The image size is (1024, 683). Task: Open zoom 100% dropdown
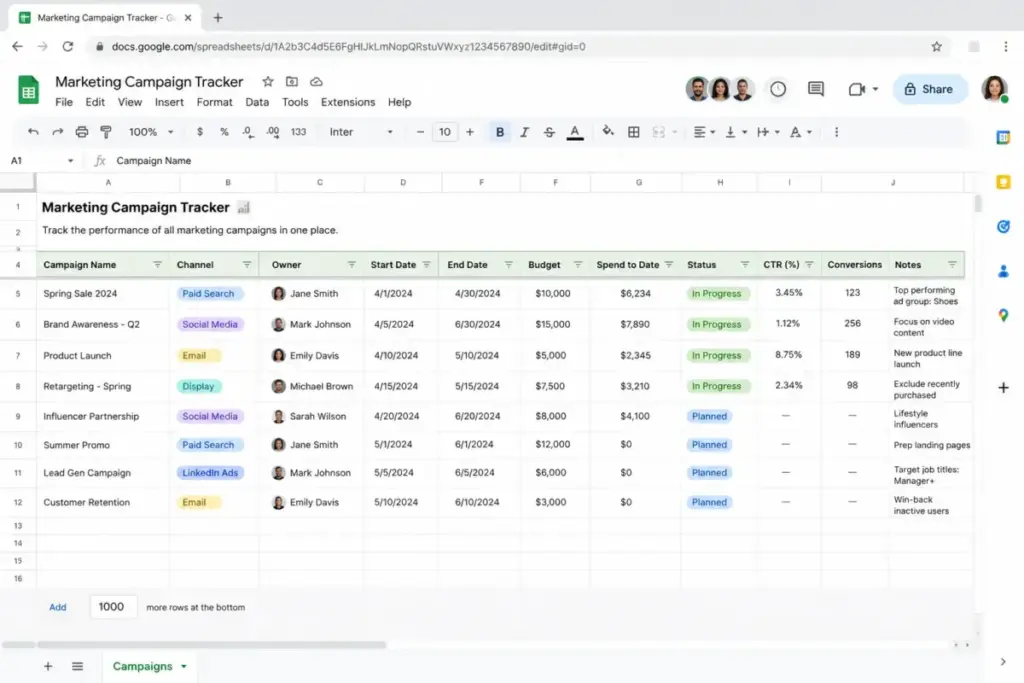tap(151, 132)
